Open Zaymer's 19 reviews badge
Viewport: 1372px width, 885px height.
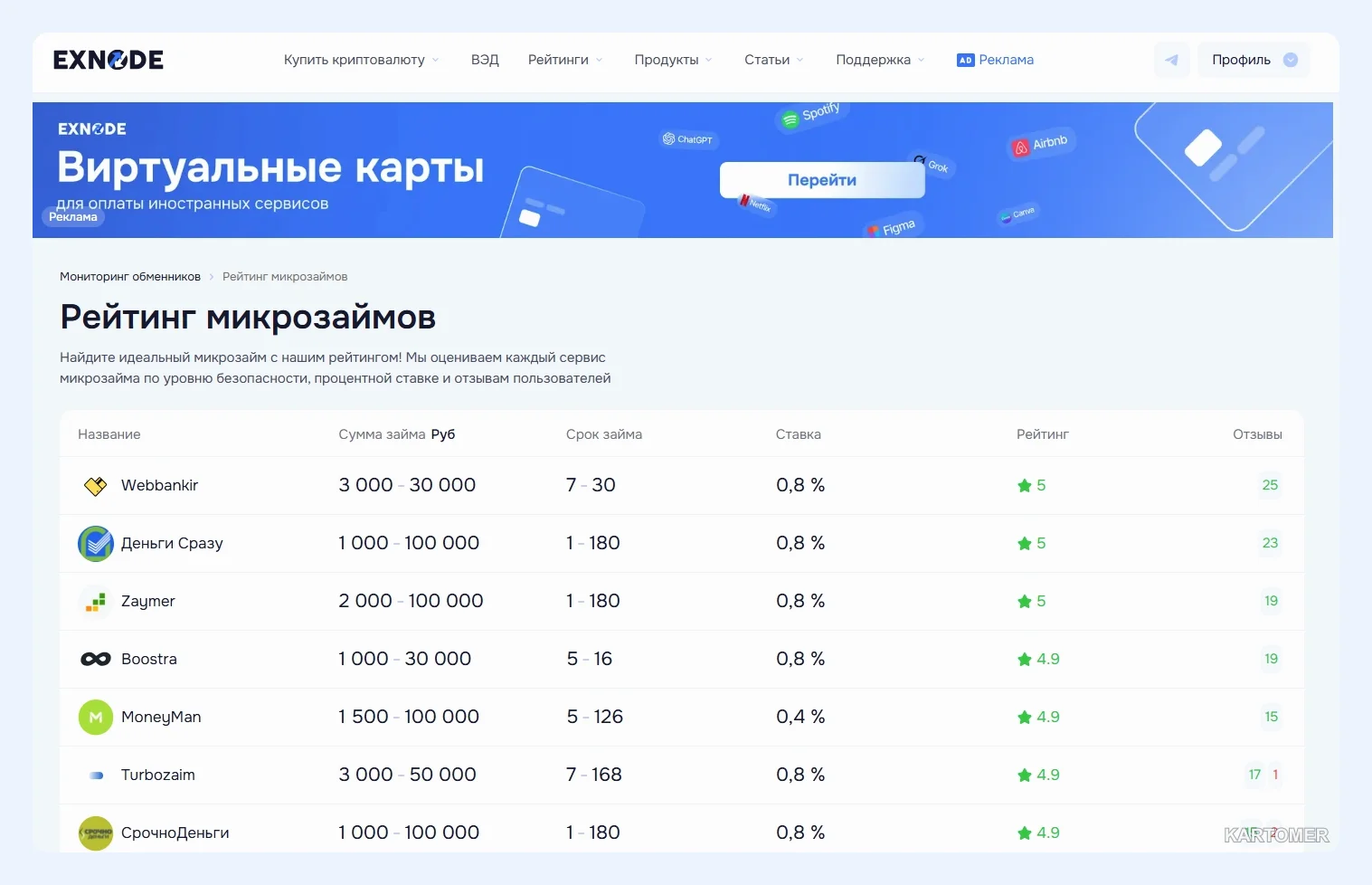tap(1271, 601)
